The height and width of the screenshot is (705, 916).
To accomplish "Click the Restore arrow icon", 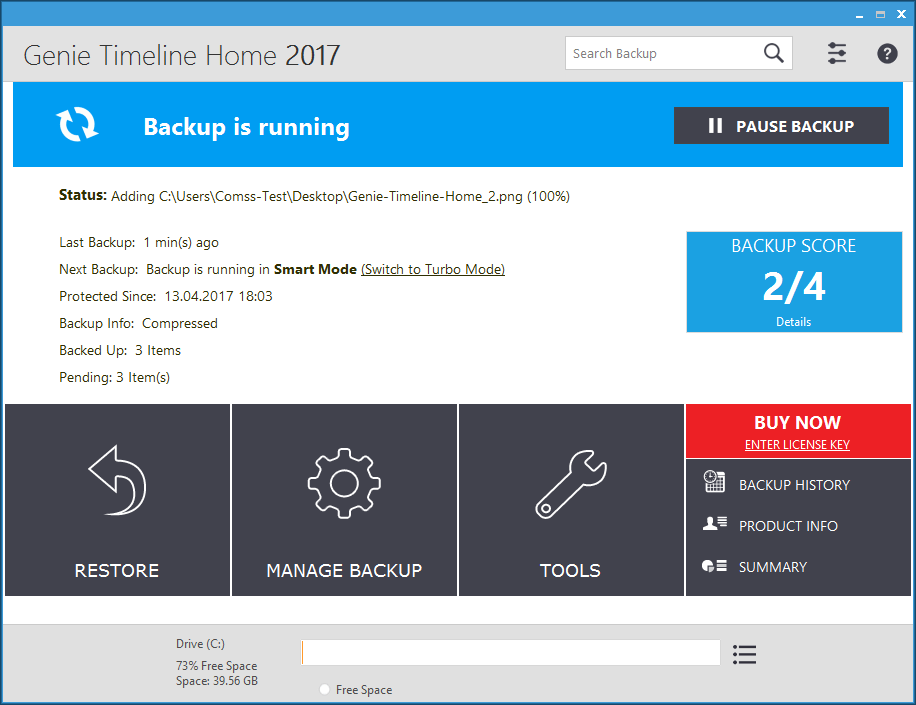I will (117, 480).
